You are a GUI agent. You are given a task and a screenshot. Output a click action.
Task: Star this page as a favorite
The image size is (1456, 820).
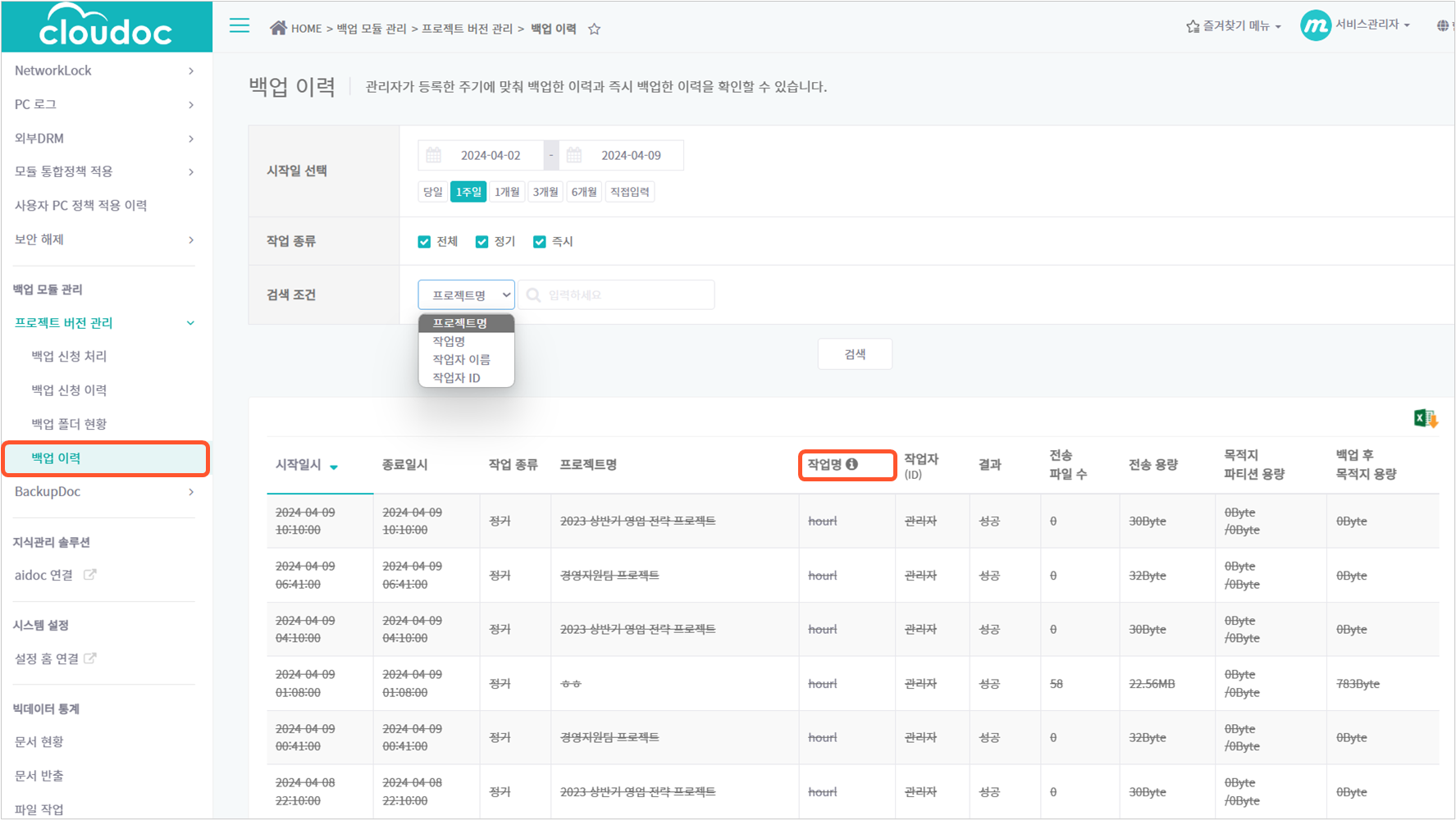point(595,29)
